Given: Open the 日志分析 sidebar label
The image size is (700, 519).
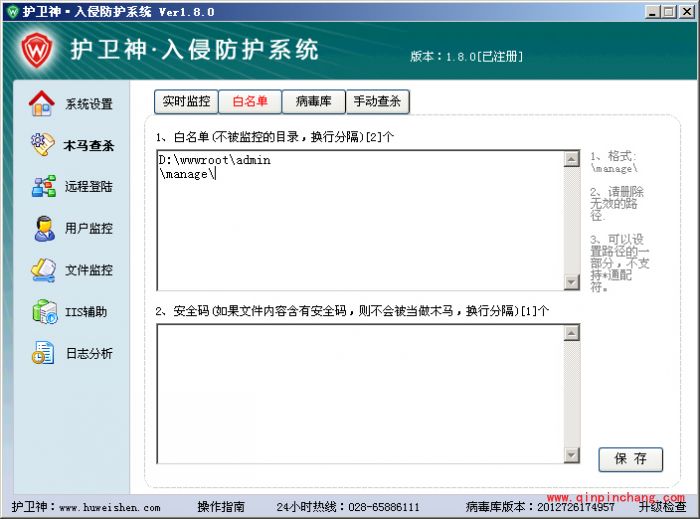Looking at the screenshot, I should [89, 353].
